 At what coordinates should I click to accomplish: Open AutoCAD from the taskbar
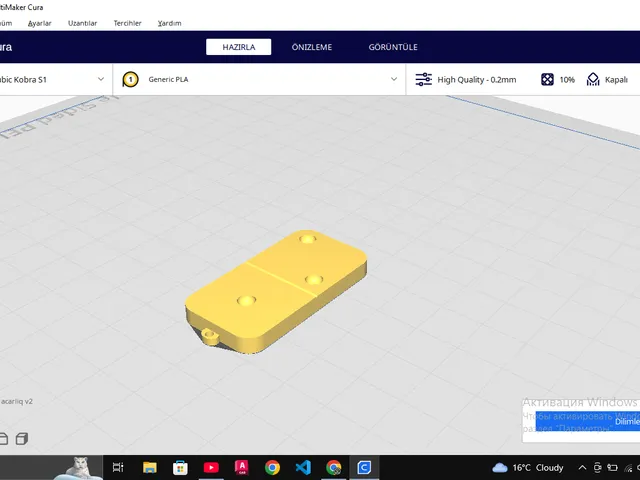click(x=242, y=467)
